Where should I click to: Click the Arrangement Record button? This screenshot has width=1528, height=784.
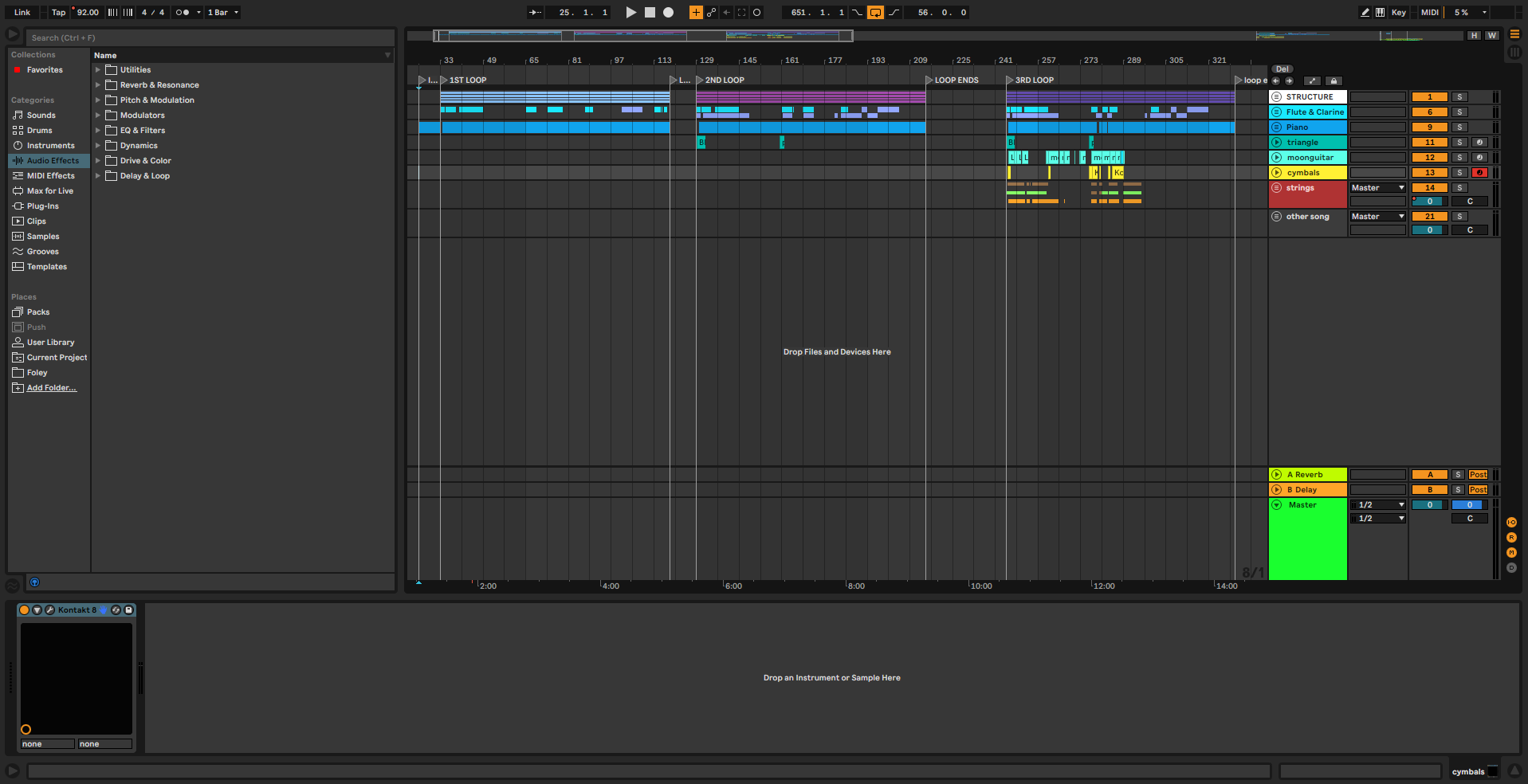tap(669, 13)
